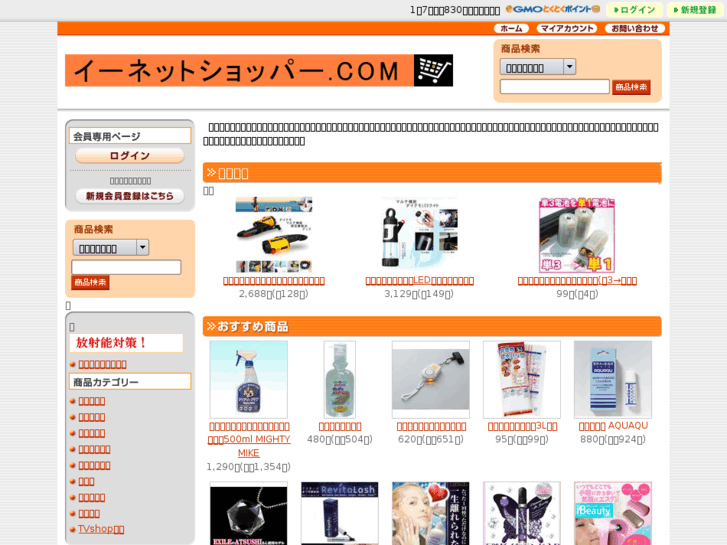The height and width of the screenshot is (545, 727).
Task: Open the product link priced 480
Action: tap(340, 426)
